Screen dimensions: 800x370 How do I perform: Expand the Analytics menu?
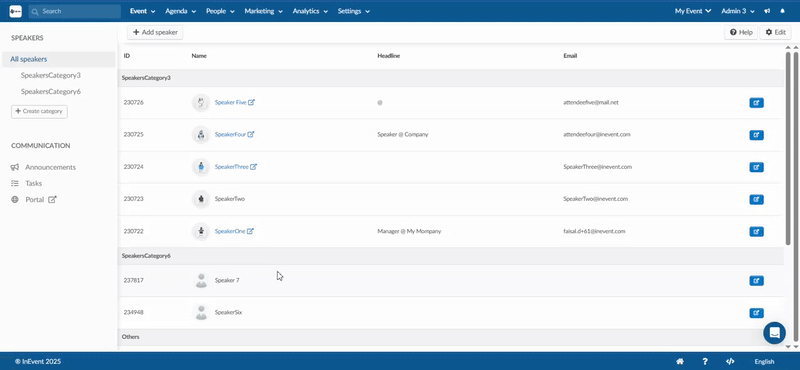point(310,11)
